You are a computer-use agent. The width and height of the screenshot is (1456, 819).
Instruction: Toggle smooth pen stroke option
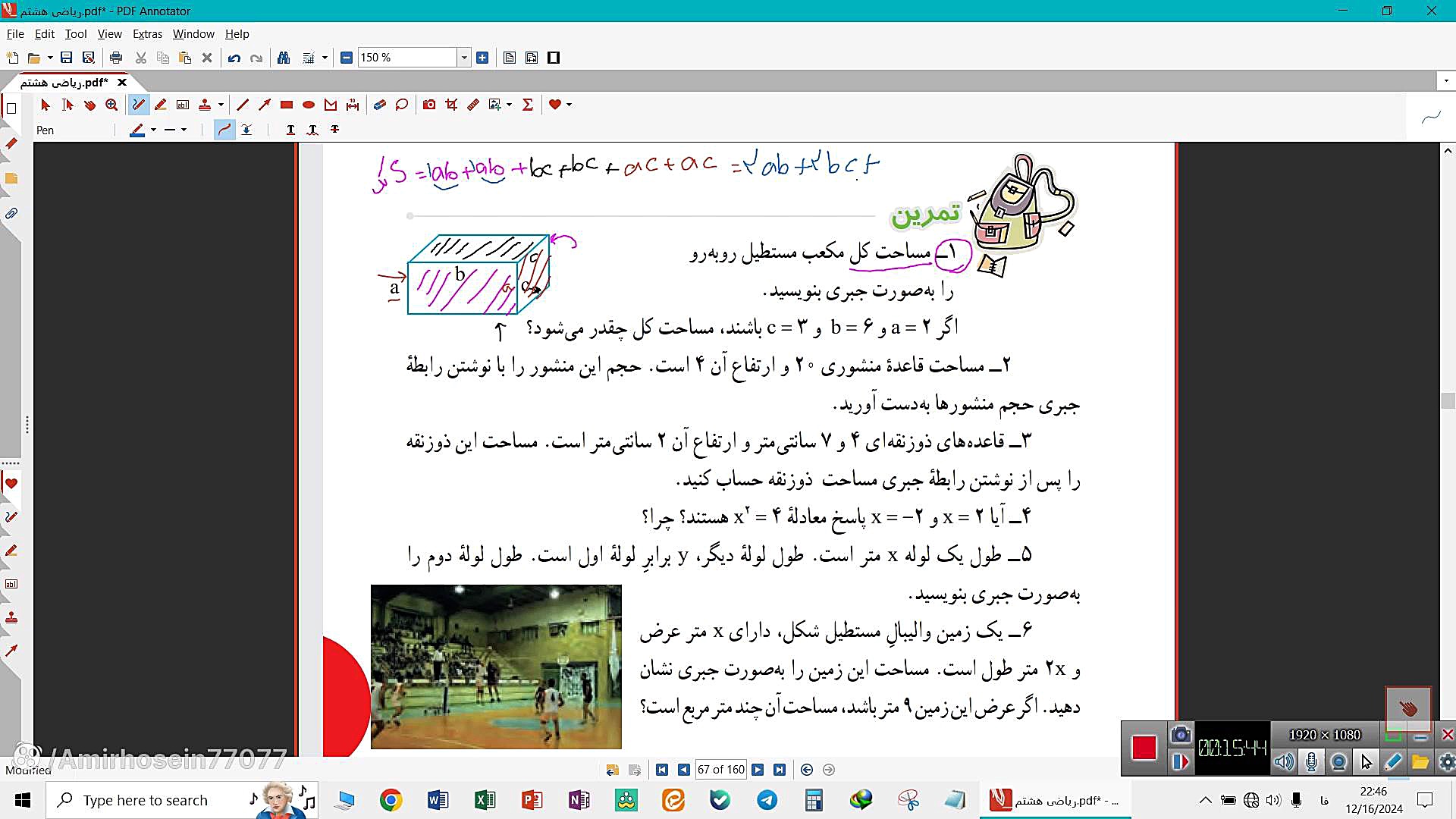(x=224, y=130)
